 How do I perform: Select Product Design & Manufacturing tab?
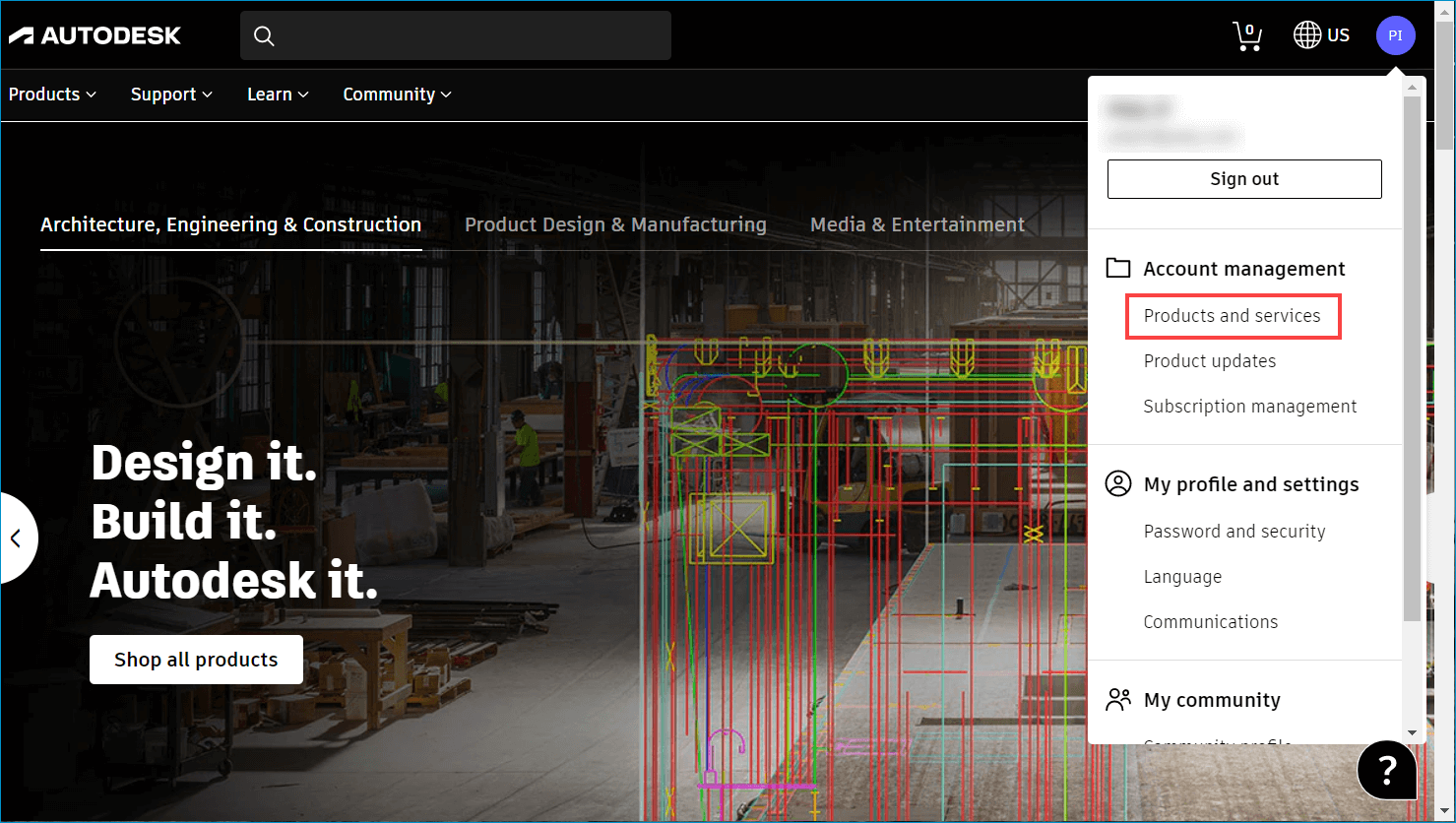[615, 224]
